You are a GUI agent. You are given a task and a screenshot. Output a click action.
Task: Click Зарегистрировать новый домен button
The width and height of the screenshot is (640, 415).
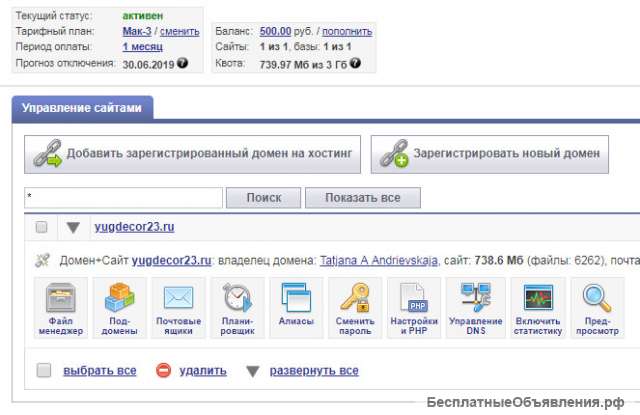(x=489, y=154)
